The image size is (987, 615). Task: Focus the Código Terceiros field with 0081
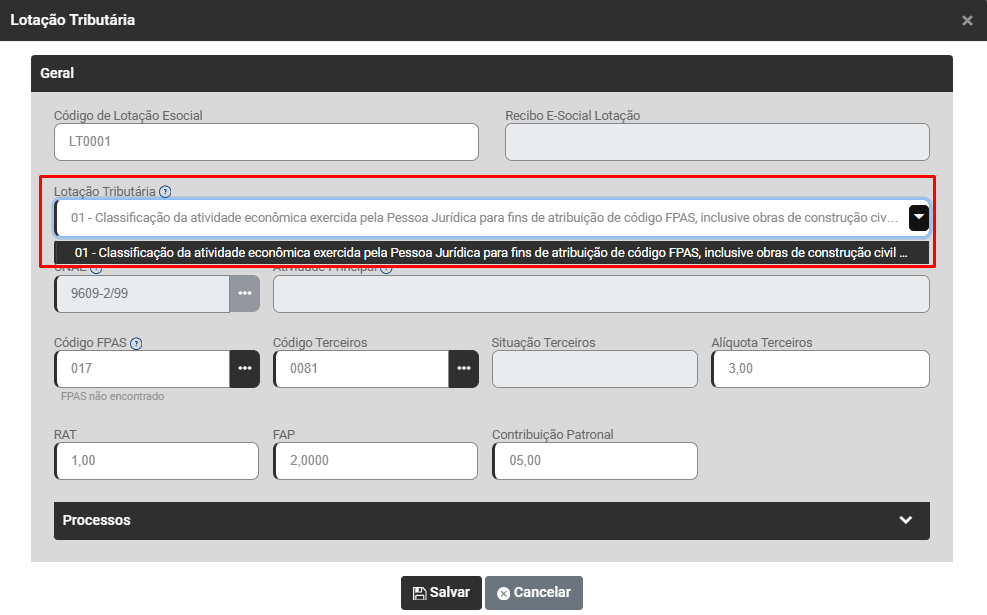361,369
